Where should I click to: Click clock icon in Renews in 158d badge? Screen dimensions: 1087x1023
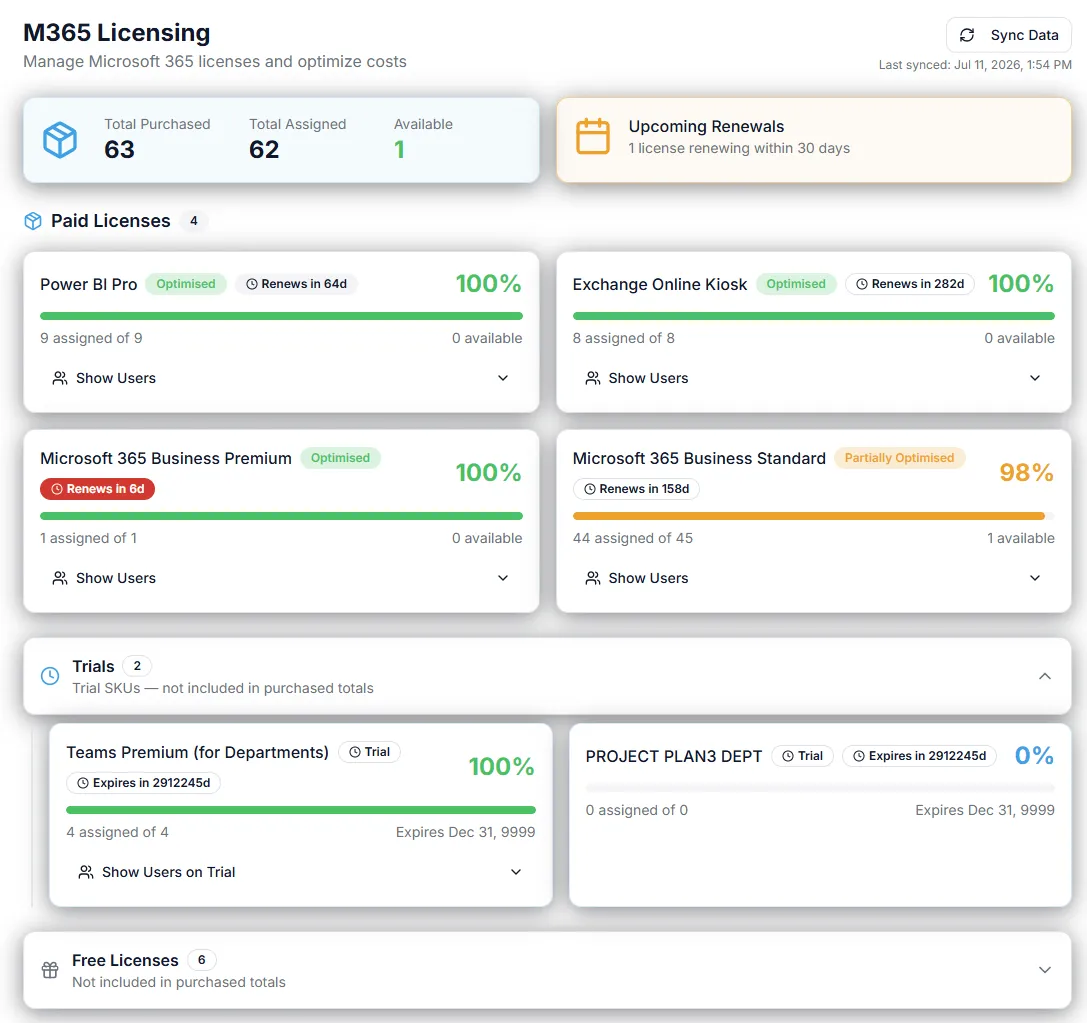pos(590,489)
